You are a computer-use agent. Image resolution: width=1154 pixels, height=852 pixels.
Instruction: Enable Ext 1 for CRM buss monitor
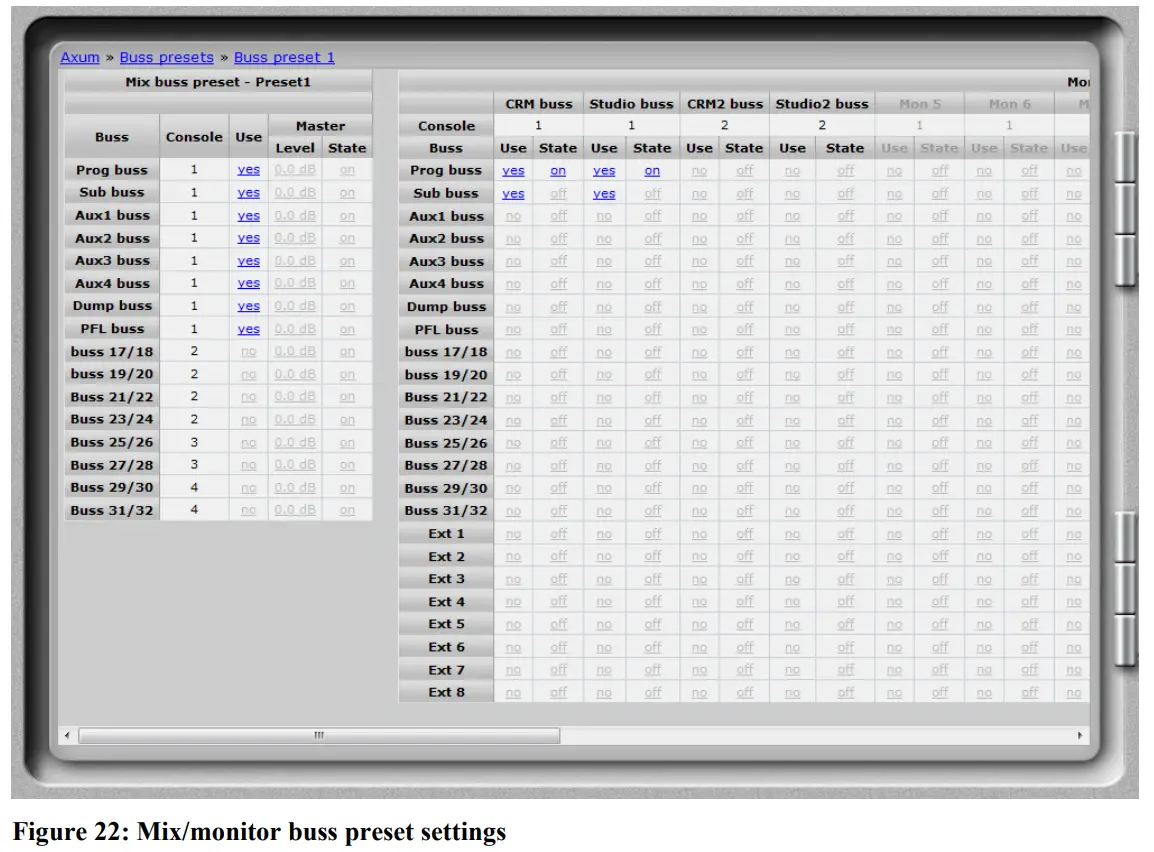pyautogui.click(x=513, y=533)
